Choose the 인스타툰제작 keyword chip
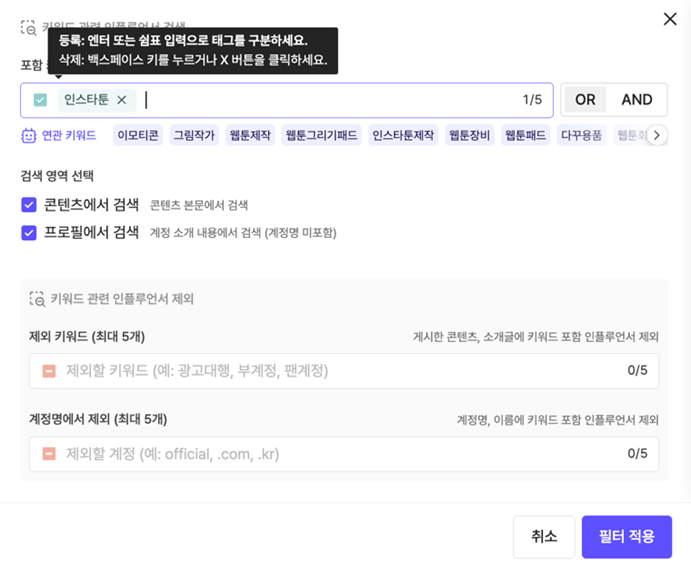This screenshot has width=691, height=576. tap(403, 135)
